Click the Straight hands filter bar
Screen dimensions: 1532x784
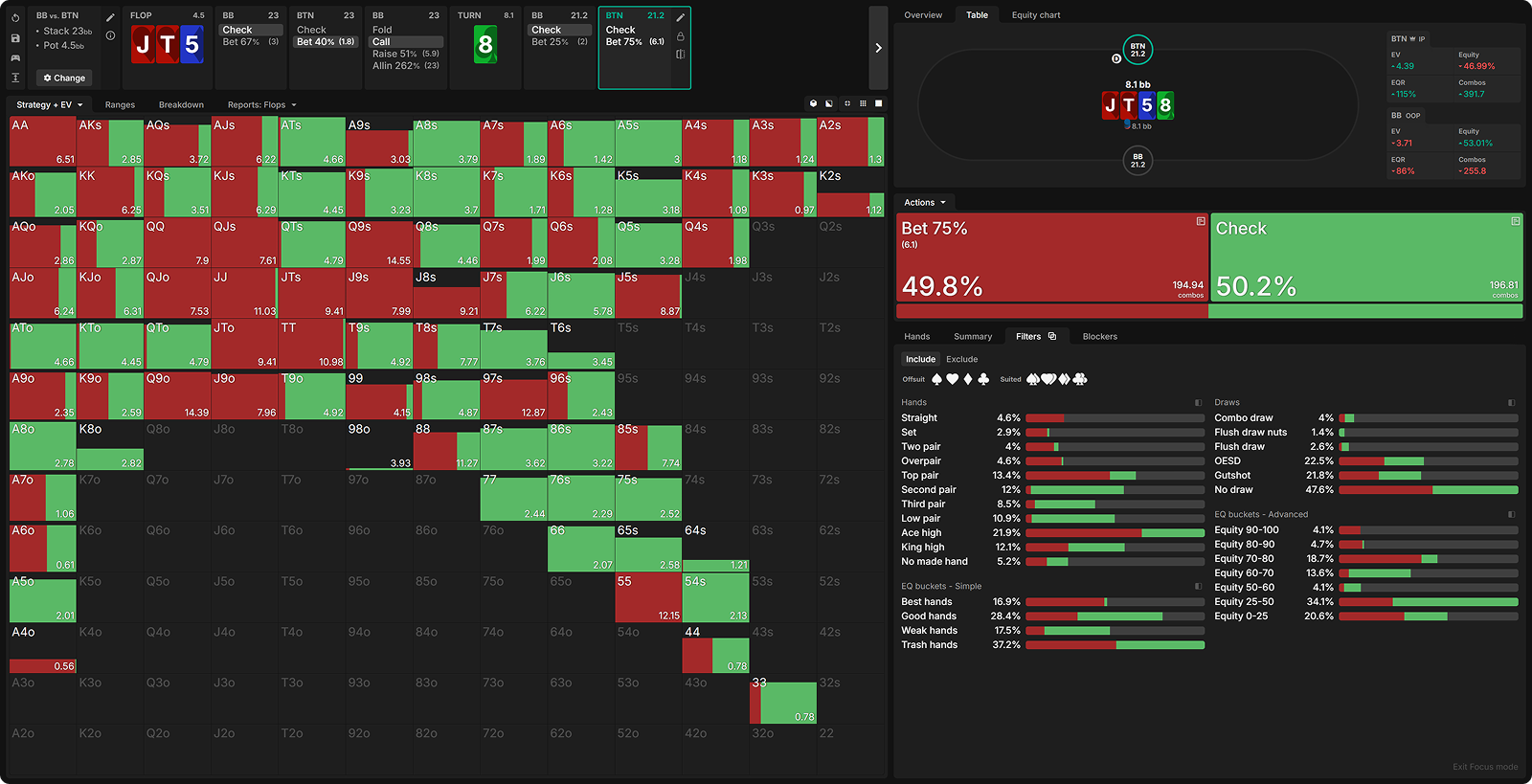click(1115, 418)
